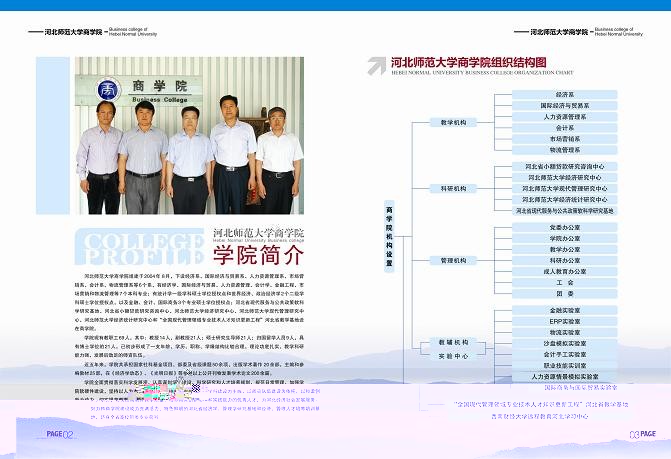Image resolution: width=671 pixels, height=459 pixels.
Task: Click the 教辅机构 node
Action: (453, 342)
